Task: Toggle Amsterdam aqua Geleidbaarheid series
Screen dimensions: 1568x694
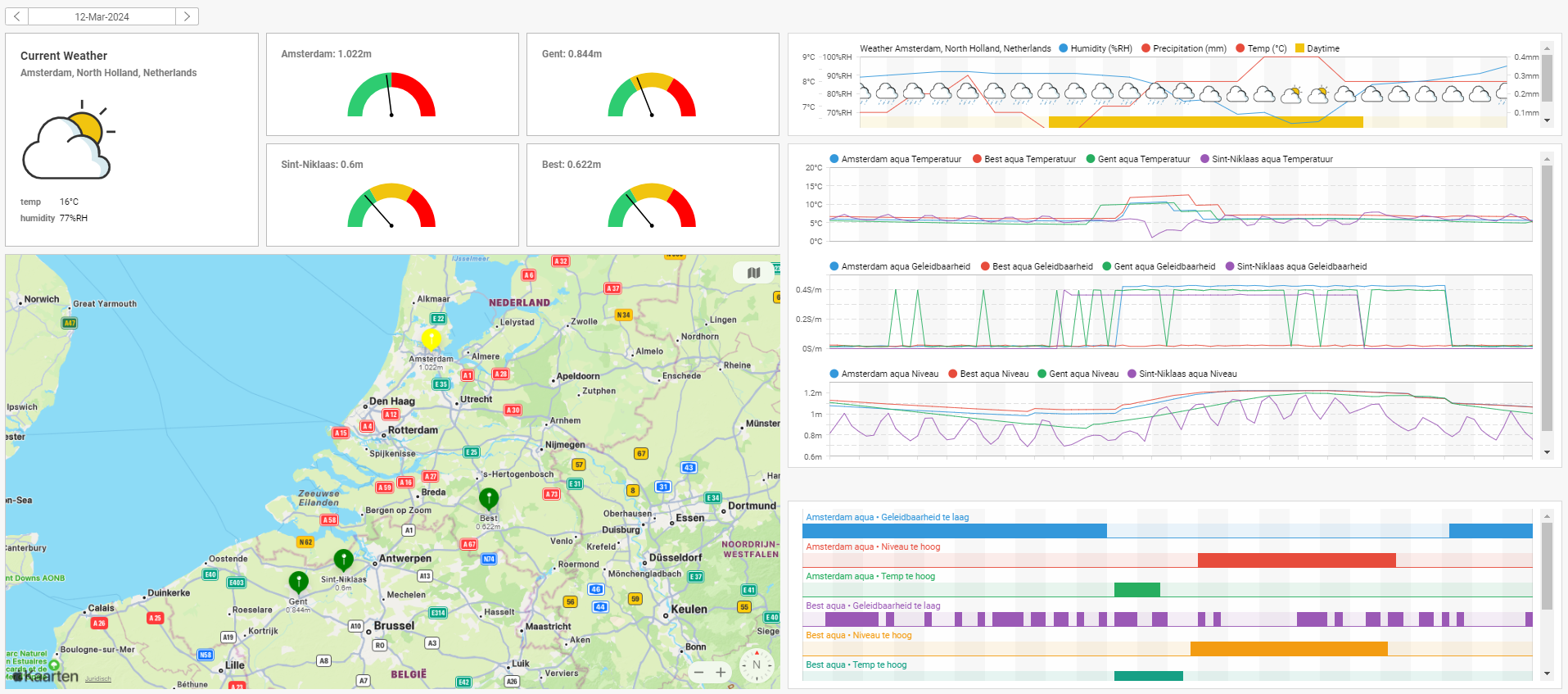Action: (x=900, y=266)
